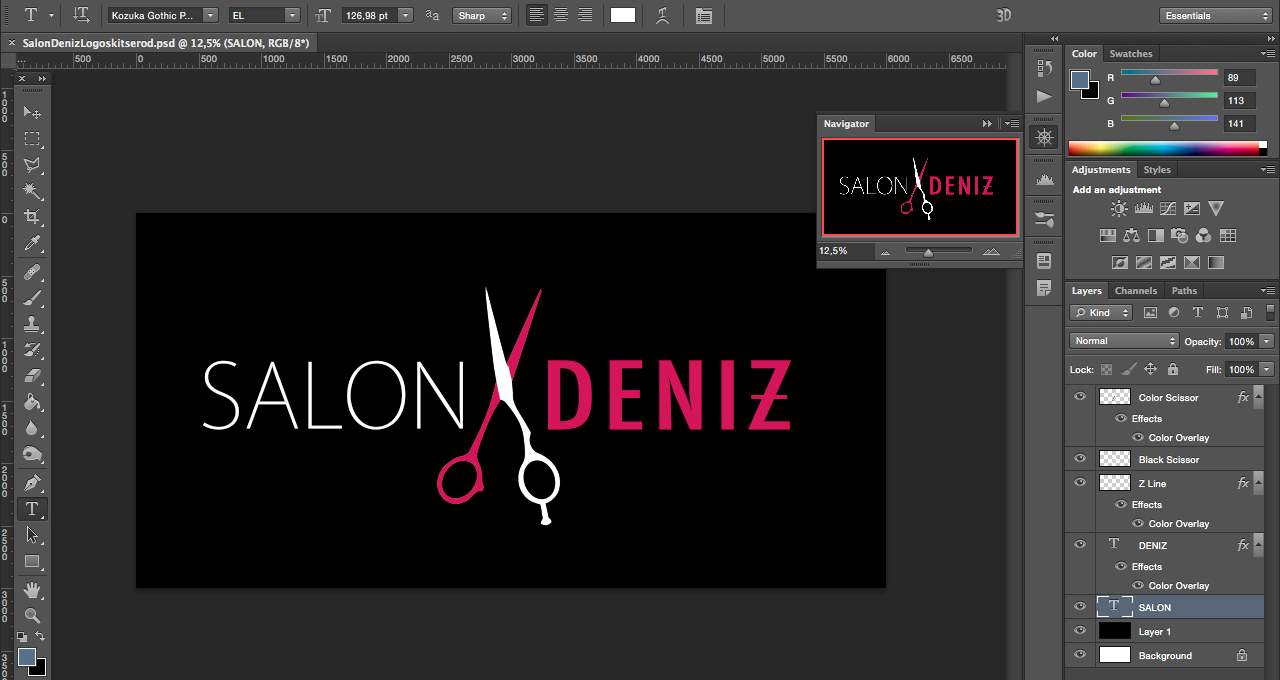Select the Brush tool
1280x680 pixels.
pyautogui.click(x=32, y=298)
